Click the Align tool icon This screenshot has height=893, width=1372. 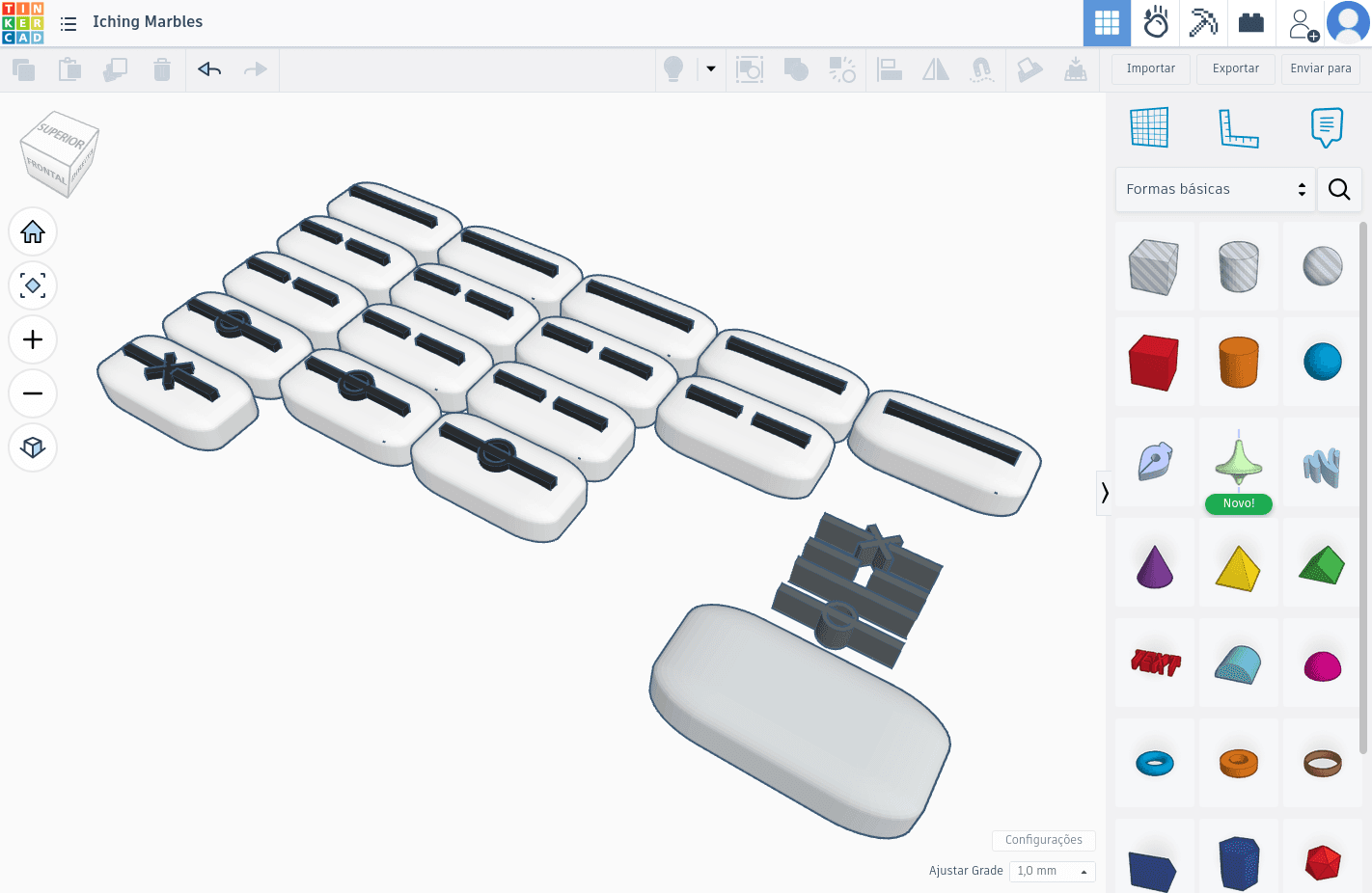pos(890,69)
